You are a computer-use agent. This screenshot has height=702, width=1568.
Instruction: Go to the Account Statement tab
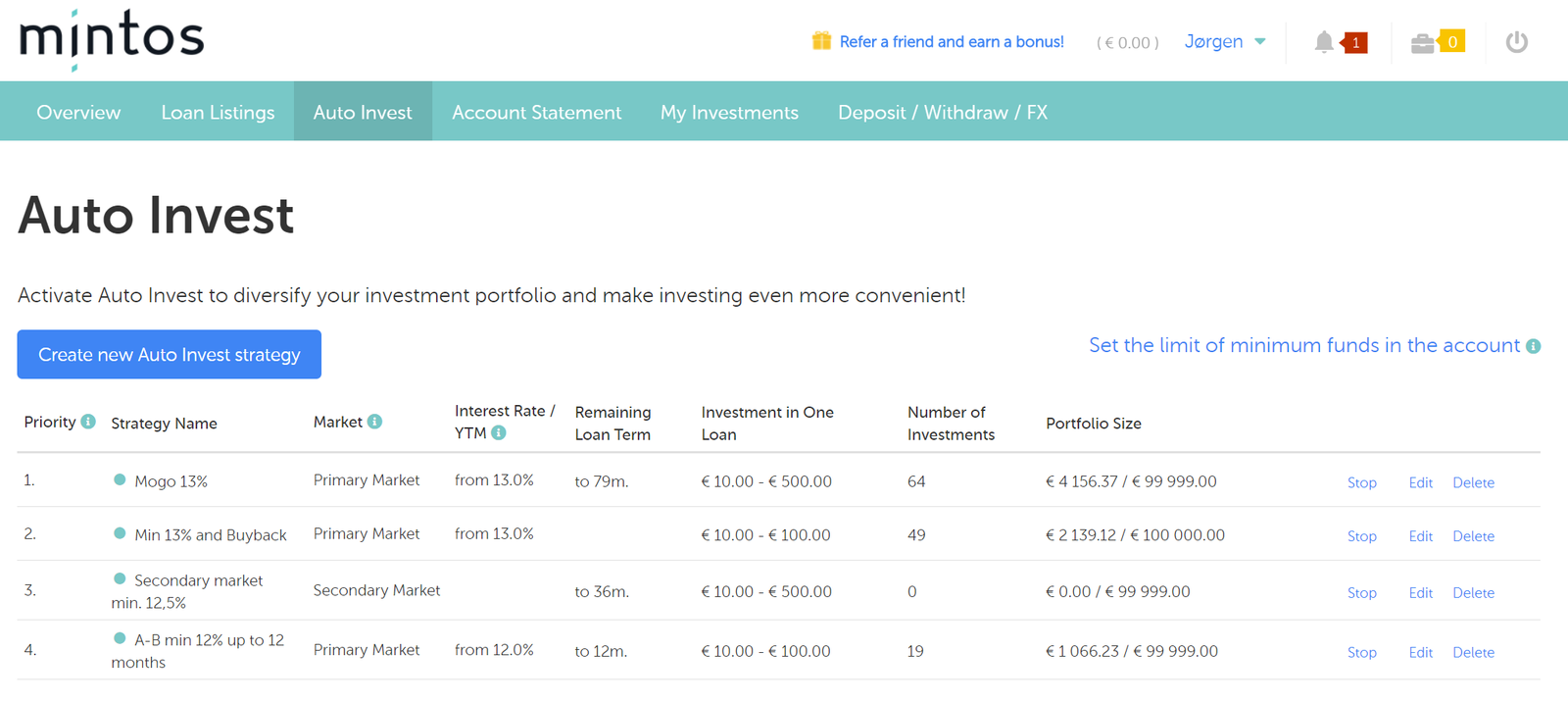click(536, 112)
